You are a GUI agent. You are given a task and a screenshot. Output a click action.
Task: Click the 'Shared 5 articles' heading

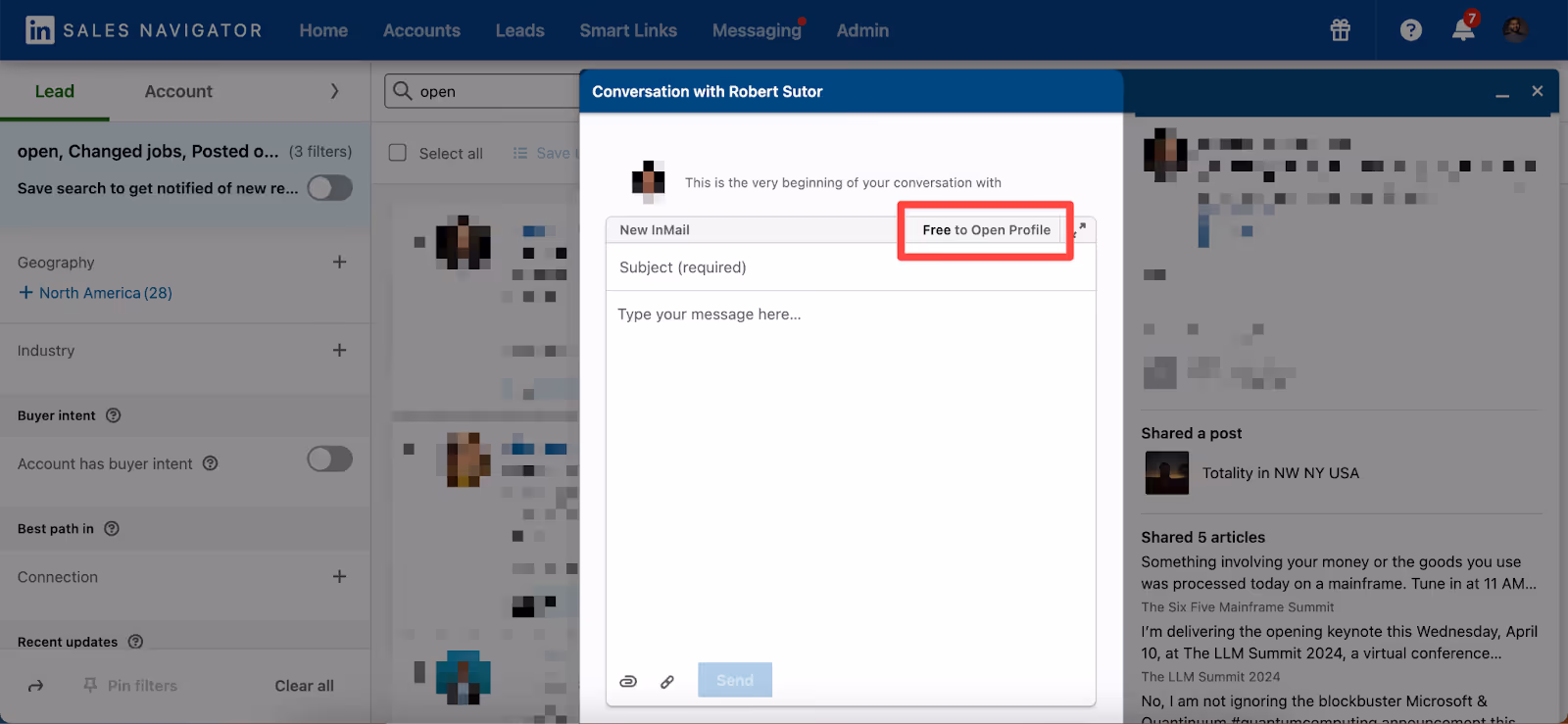pos(1202,537)
